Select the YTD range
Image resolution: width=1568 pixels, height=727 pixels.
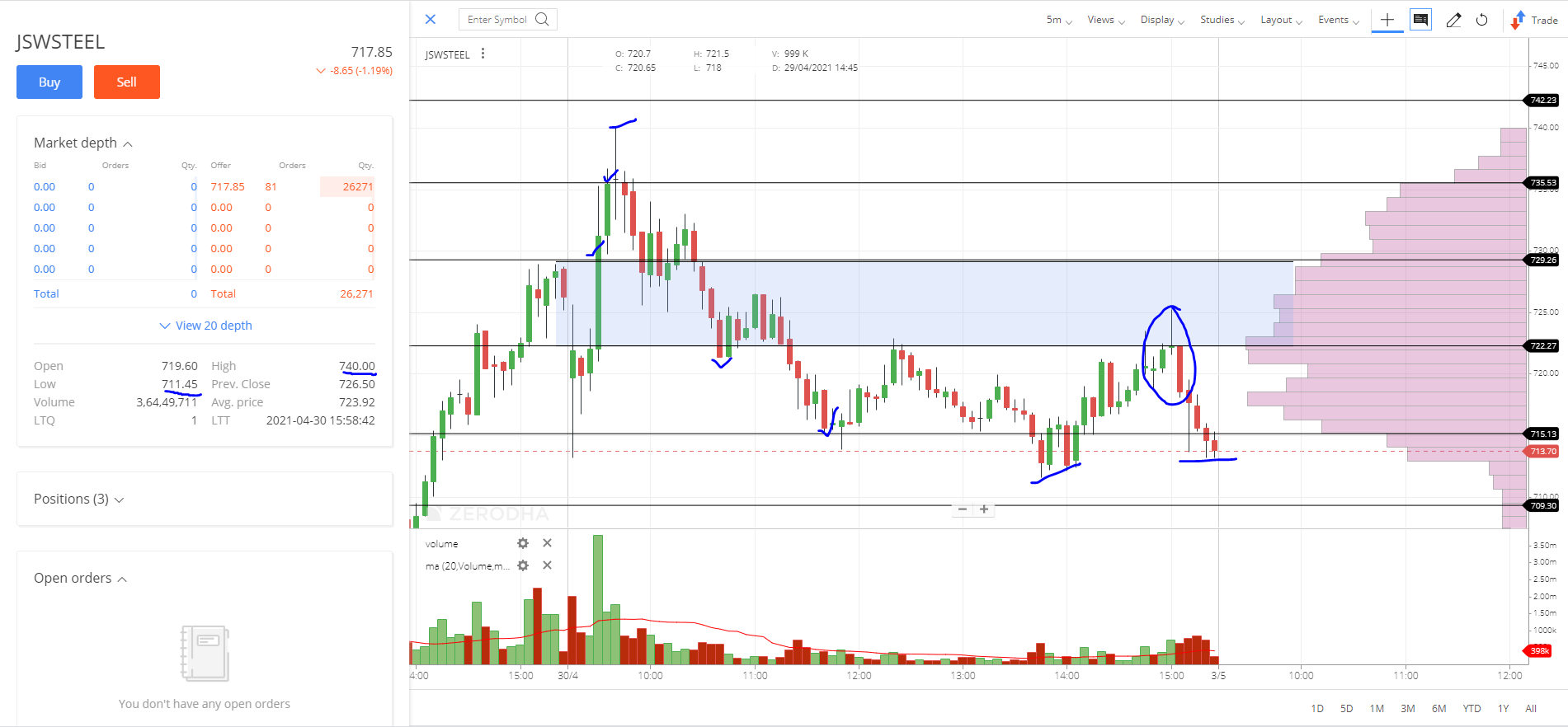[1471, 709]
